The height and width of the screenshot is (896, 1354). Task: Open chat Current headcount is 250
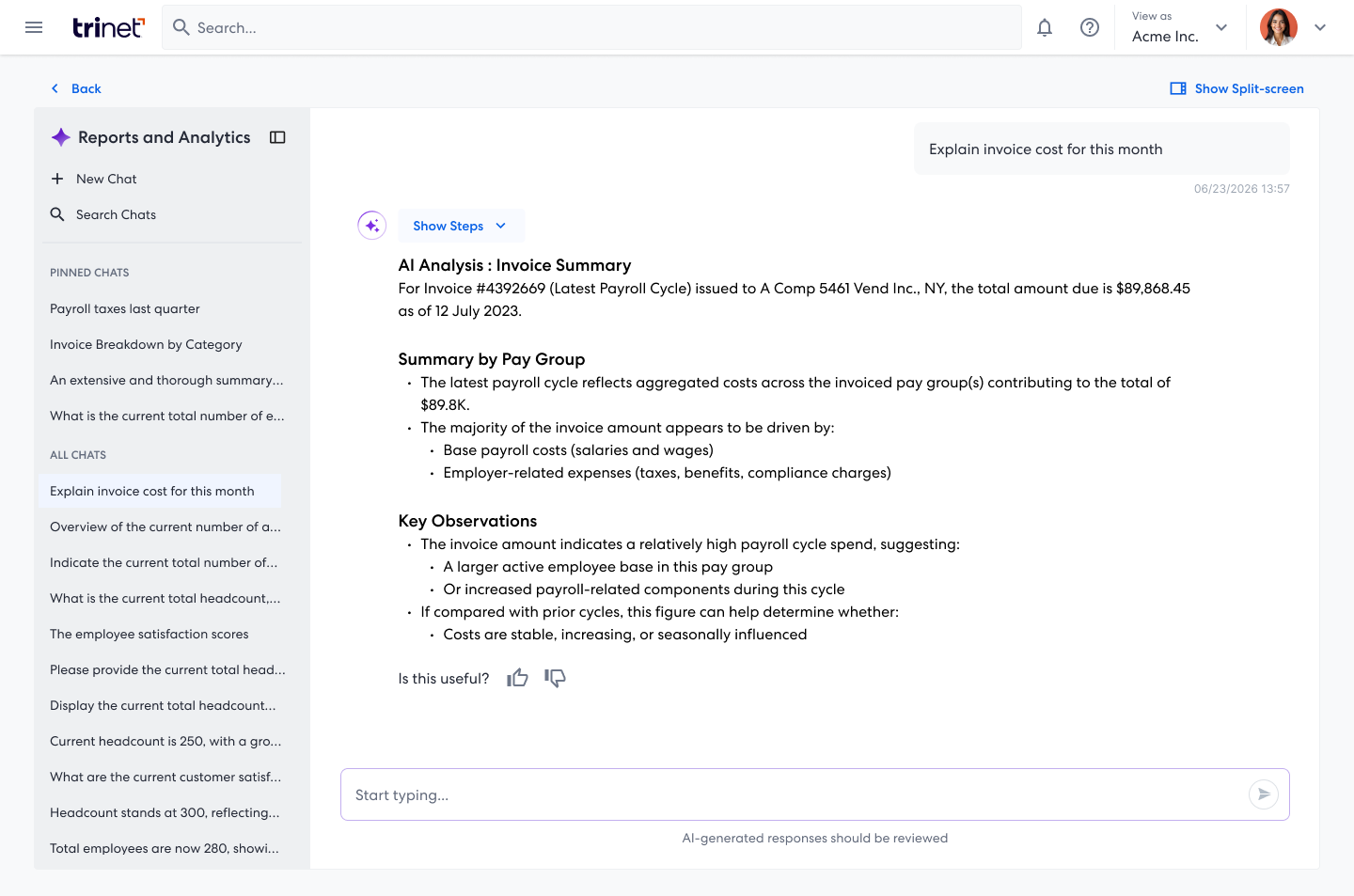[x=165, y=741]
